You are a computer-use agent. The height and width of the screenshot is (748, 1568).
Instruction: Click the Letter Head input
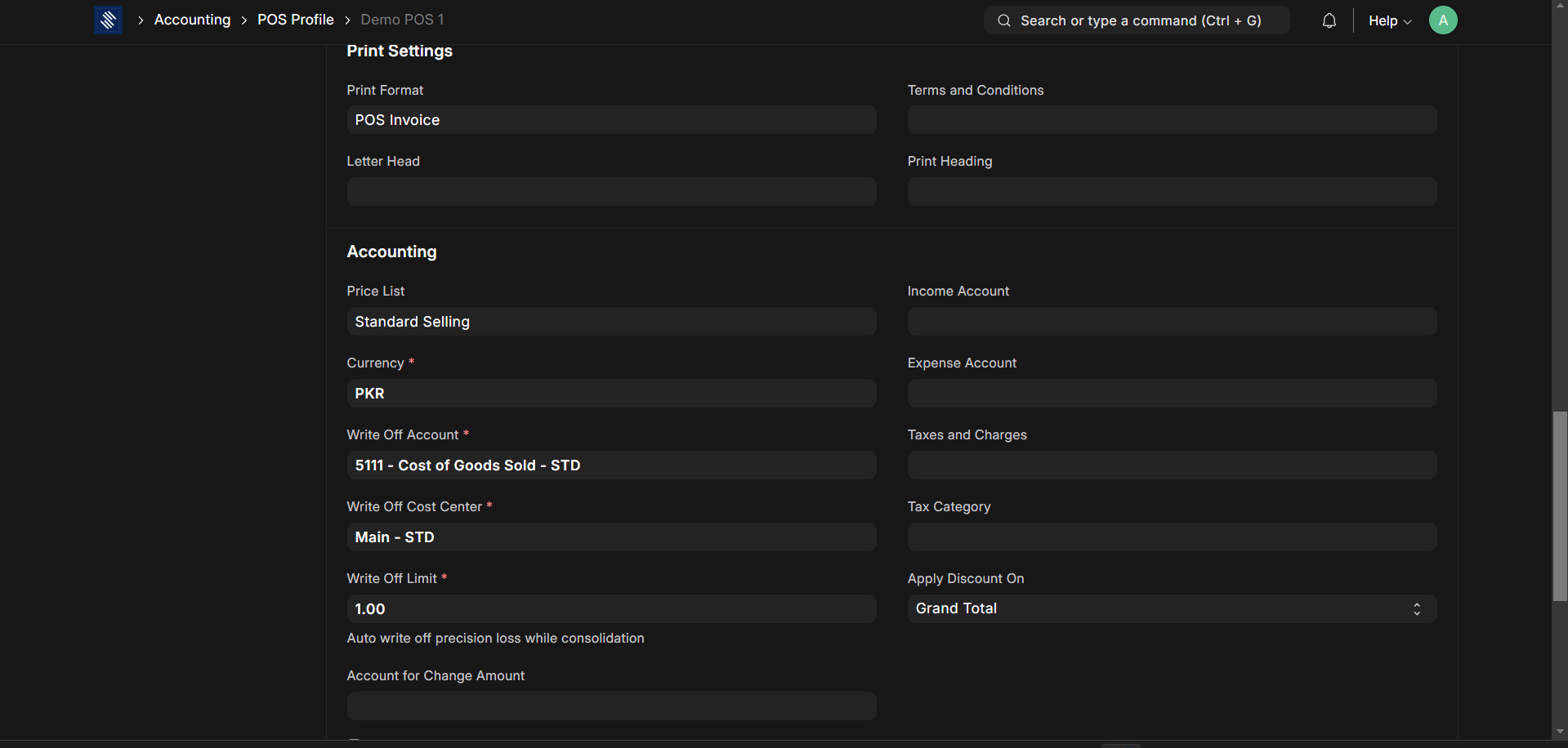click(611, 192)
